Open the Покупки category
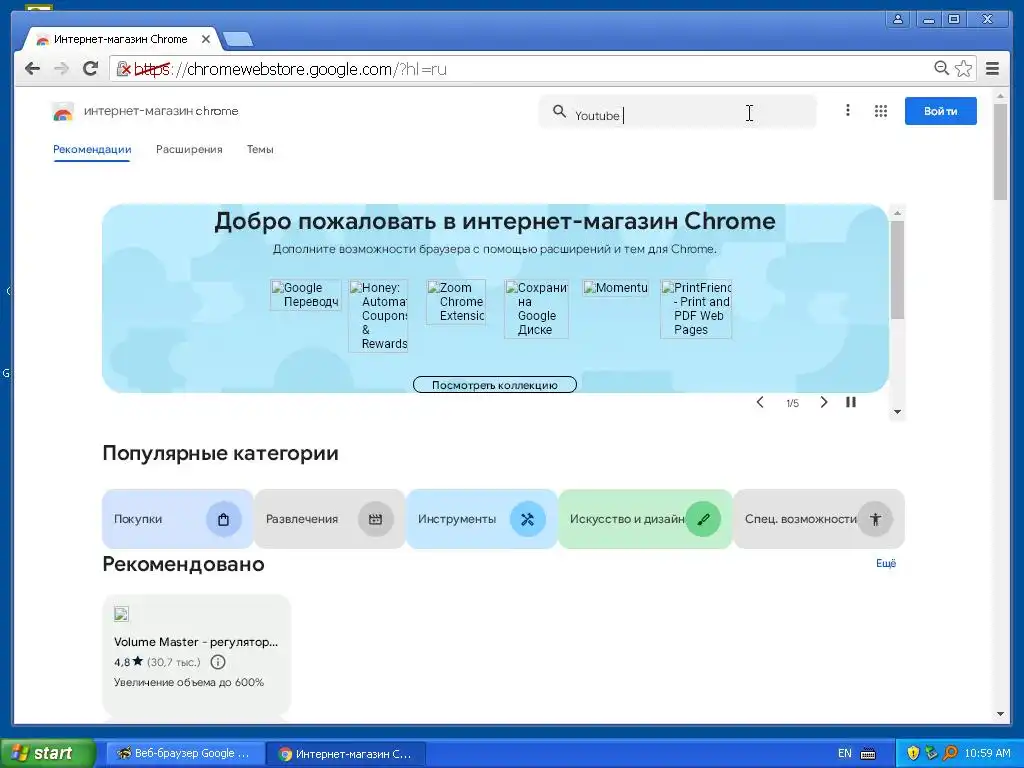This screenshot has width=1024, height=768. [178, 519]
